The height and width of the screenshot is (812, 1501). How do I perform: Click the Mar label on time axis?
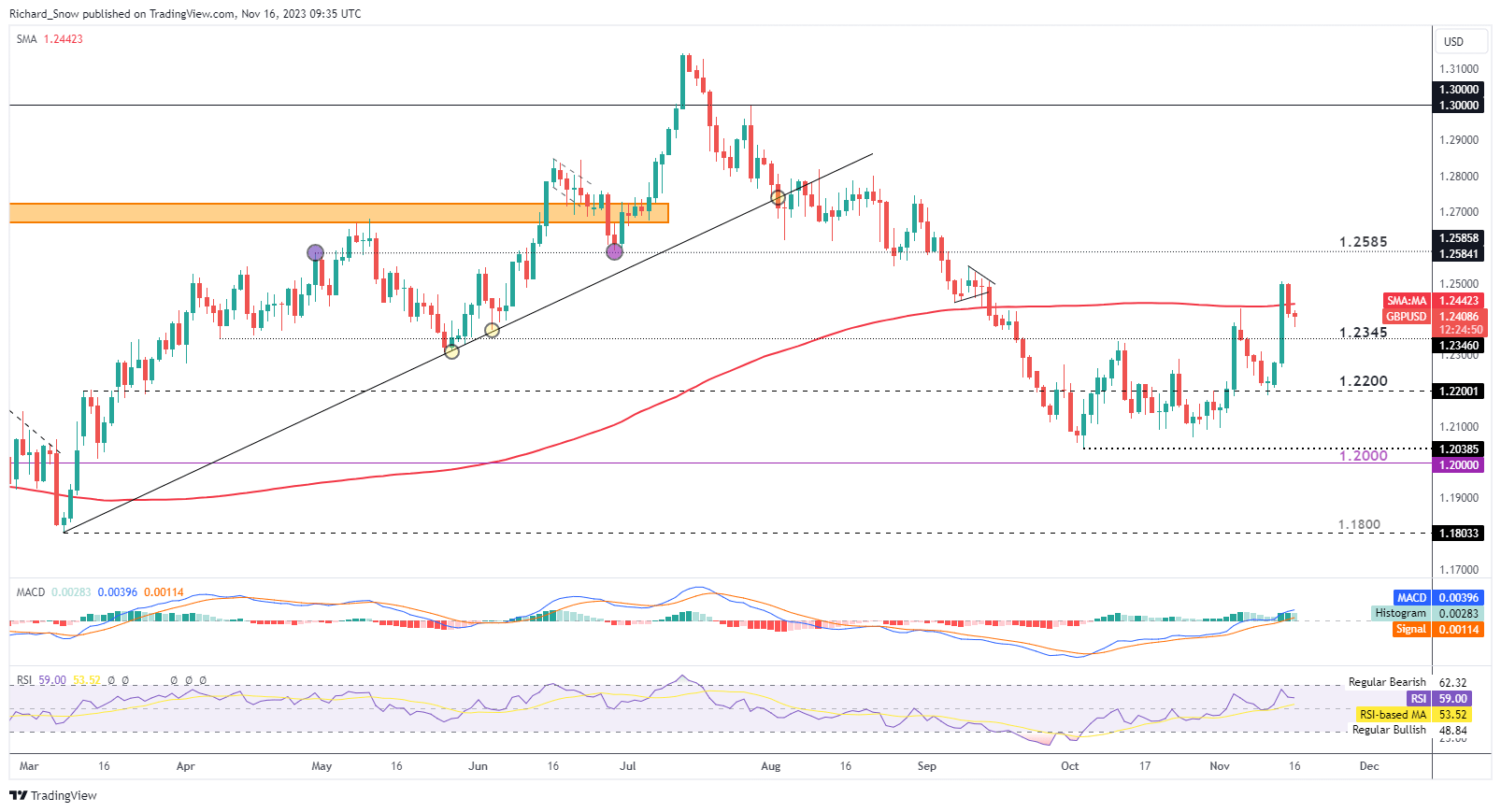[x=29, y=766]
